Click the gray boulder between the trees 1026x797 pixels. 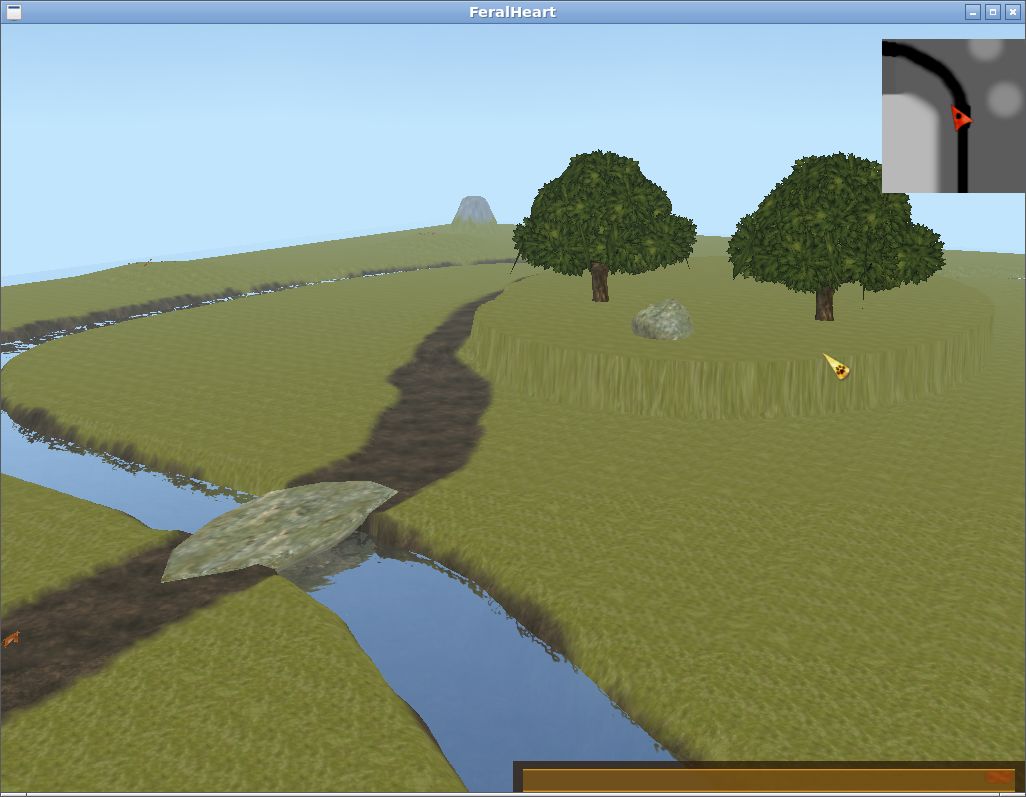(662, 320)
